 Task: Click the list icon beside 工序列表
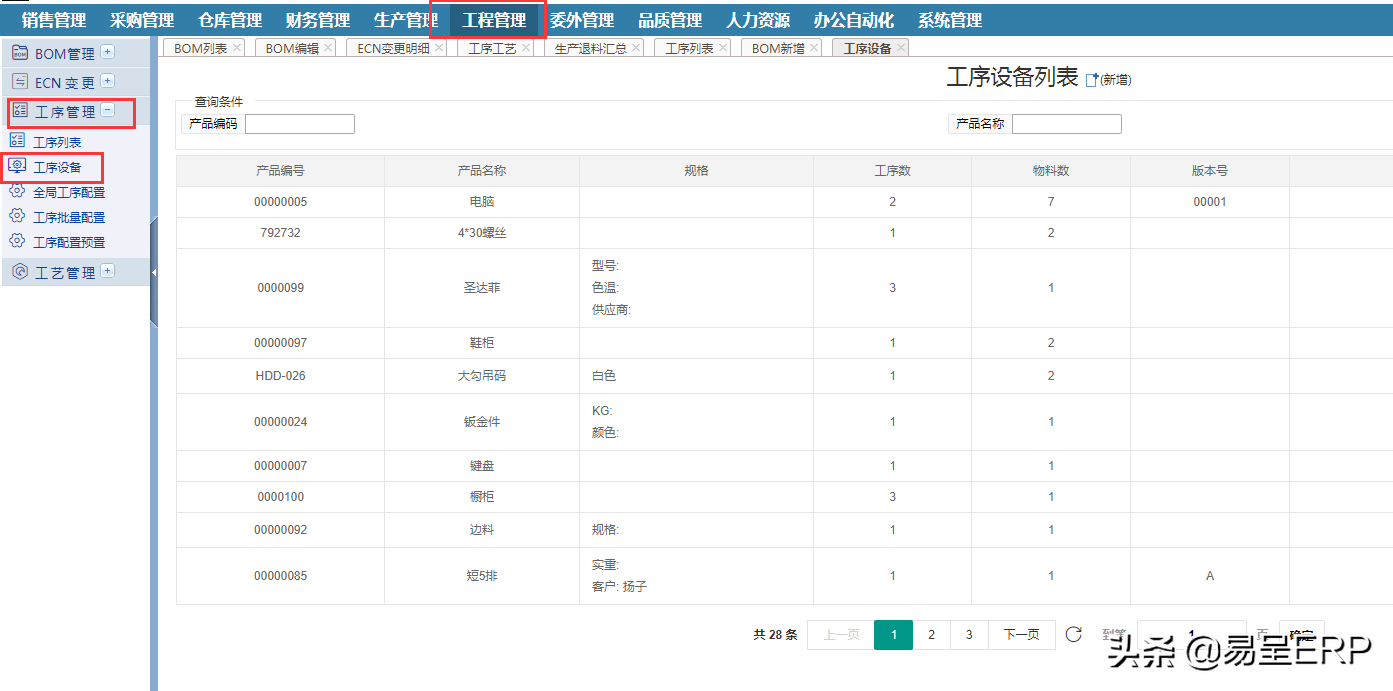[17, 141]
